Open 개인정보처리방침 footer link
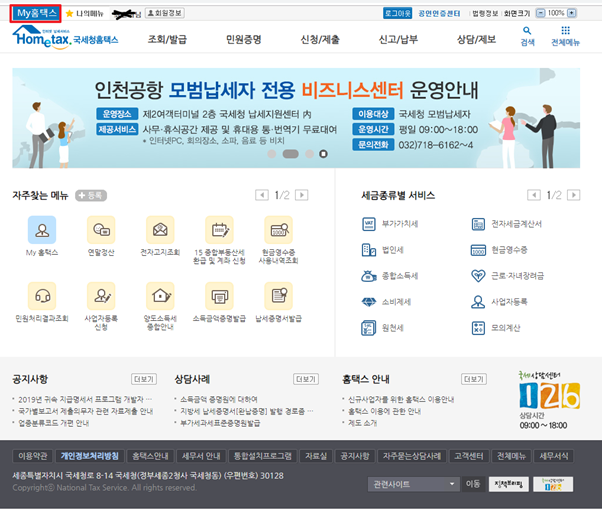Image resolution: width=602 pixels, height=517 pixels. pos(90,456)
